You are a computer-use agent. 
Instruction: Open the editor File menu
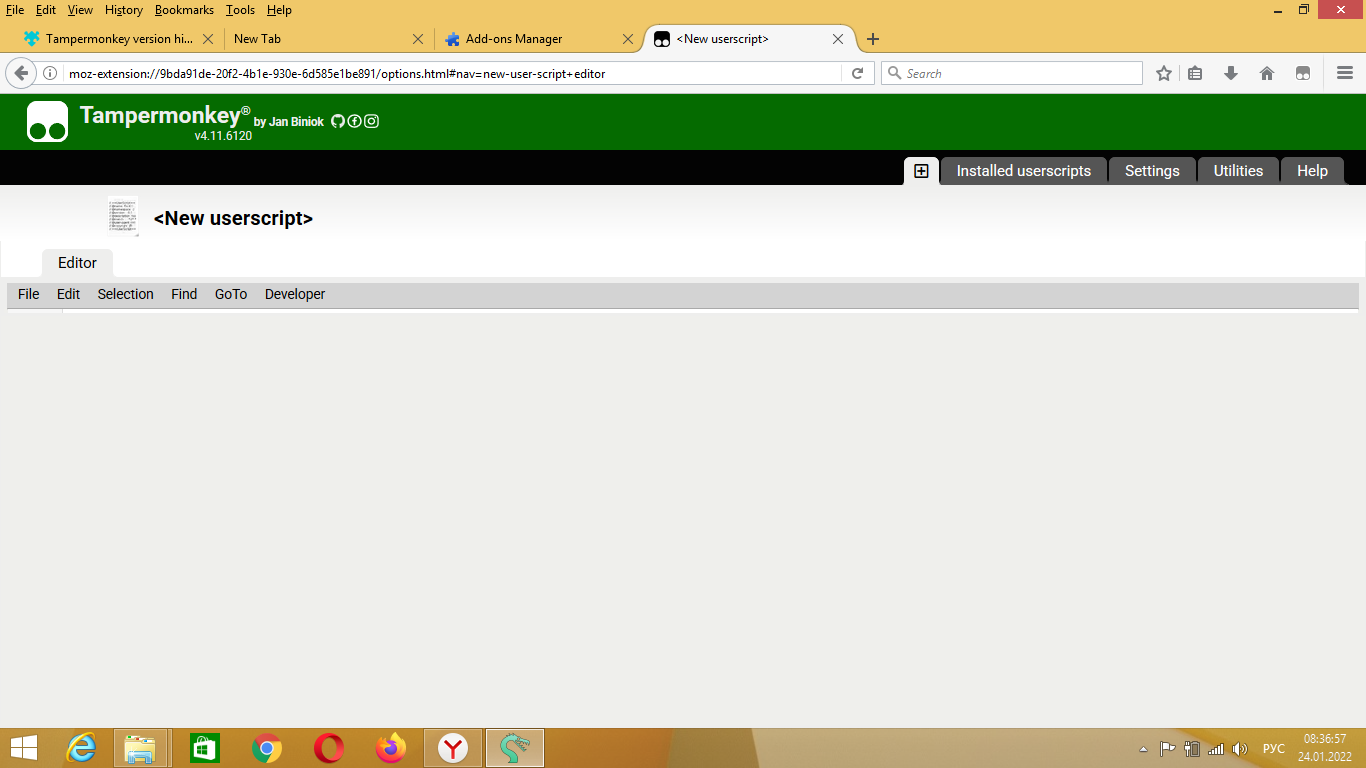(x=29, y=294)
